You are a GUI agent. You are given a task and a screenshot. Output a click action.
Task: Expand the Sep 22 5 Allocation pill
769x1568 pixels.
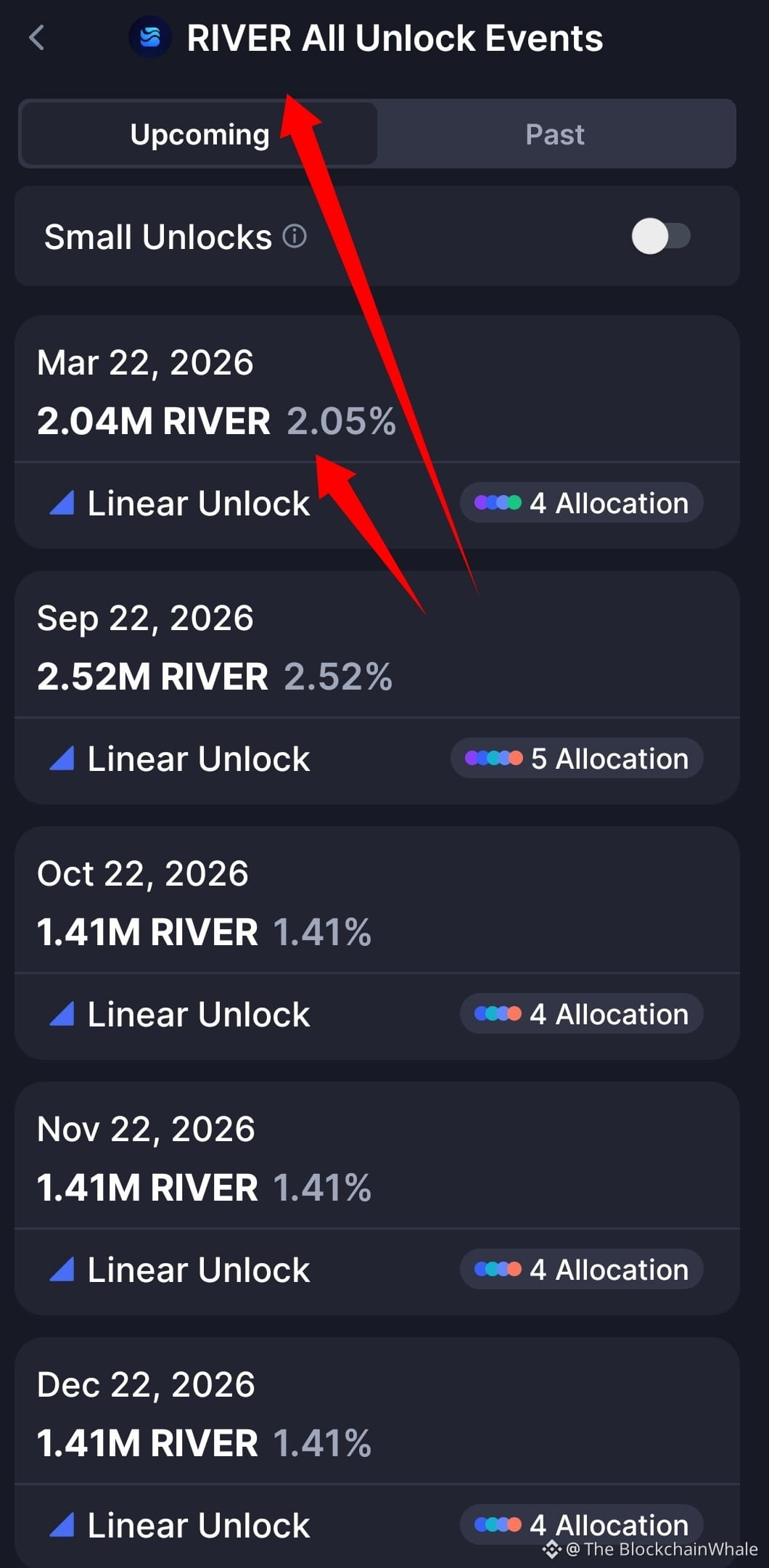[577, 758]
